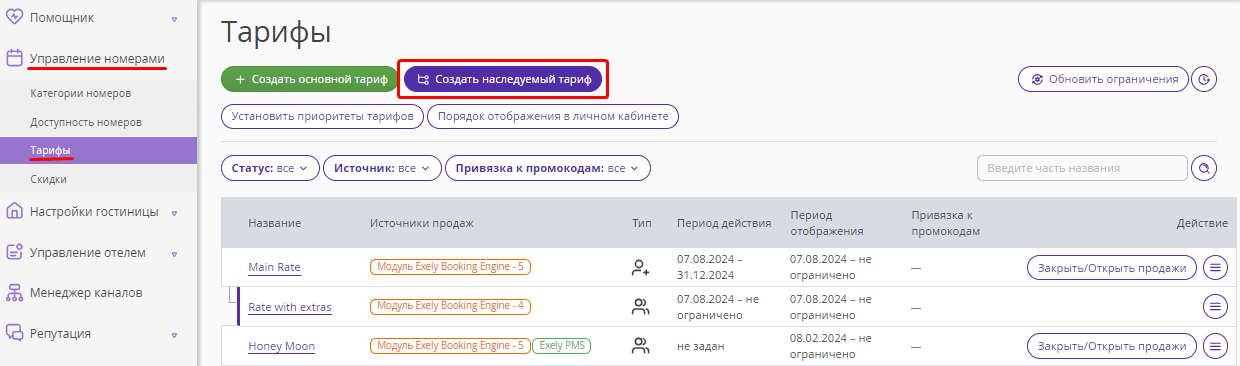Click the Менеджер каналов network icon
1240x366 pixels.
tap(15, 293)
